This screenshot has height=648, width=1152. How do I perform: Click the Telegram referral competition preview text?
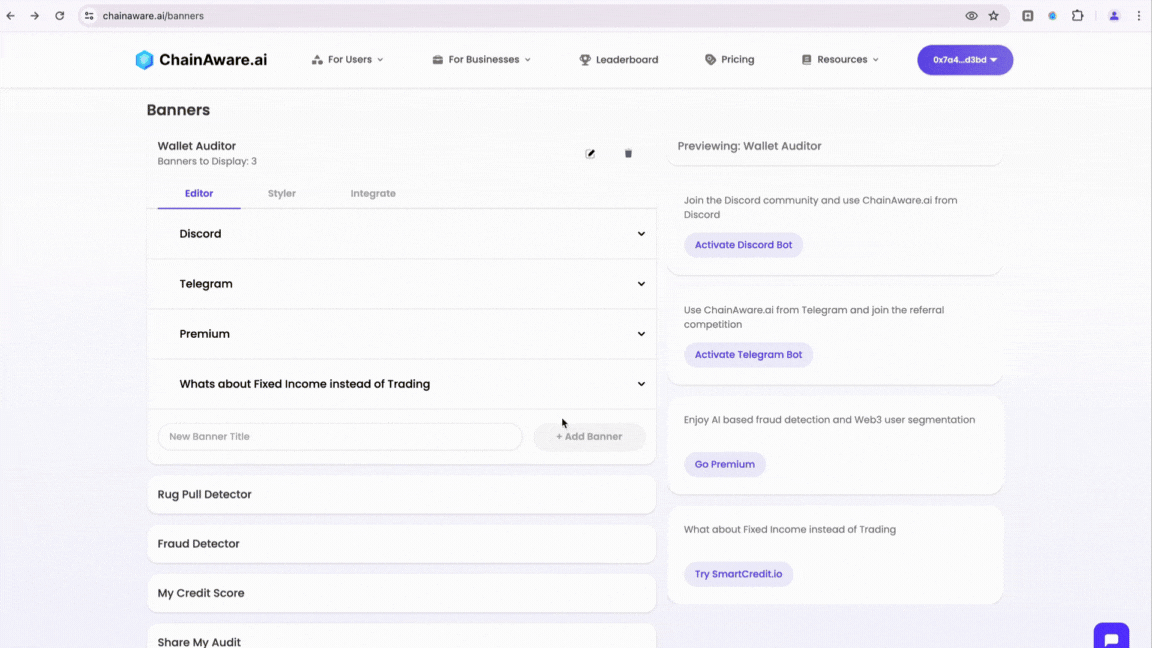[814, 317]
